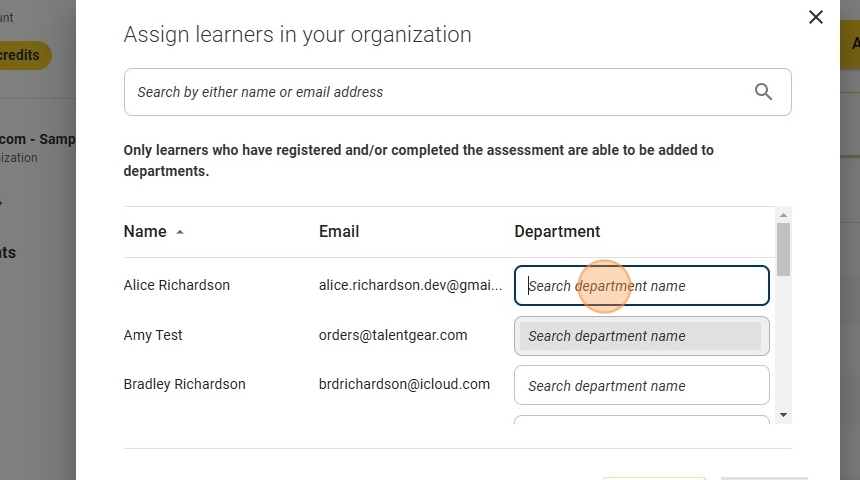Click the search magnifier icon

pos(763,92)
